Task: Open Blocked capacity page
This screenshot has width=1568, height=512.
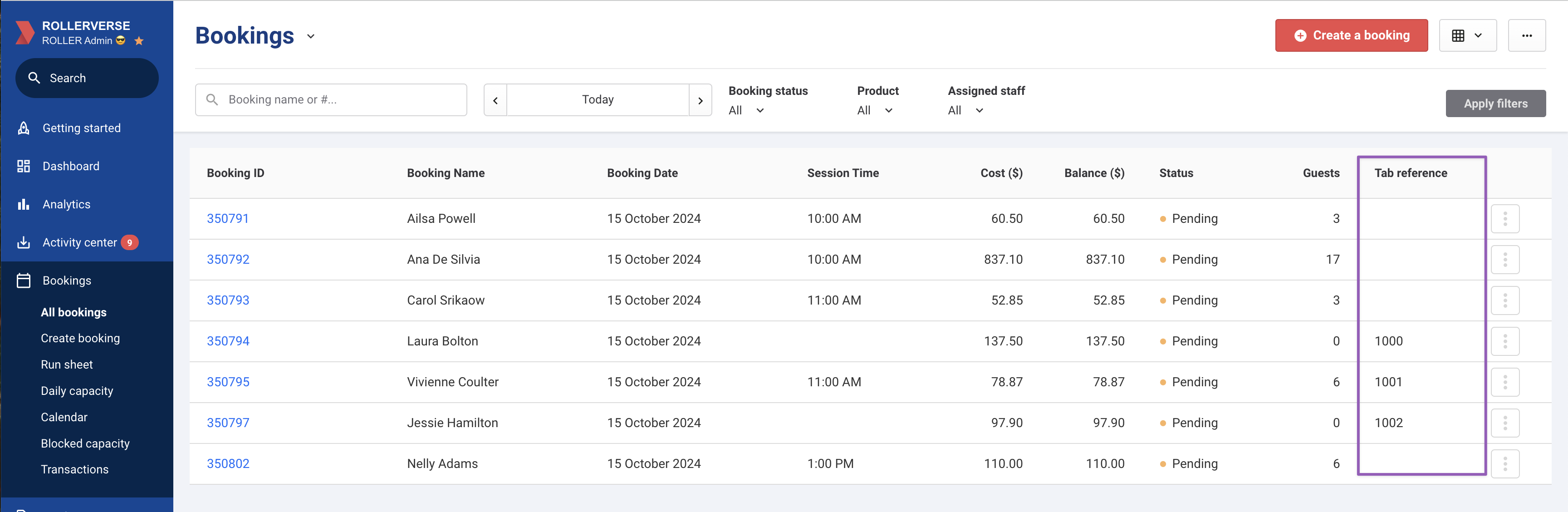Action: coord(85,443)
